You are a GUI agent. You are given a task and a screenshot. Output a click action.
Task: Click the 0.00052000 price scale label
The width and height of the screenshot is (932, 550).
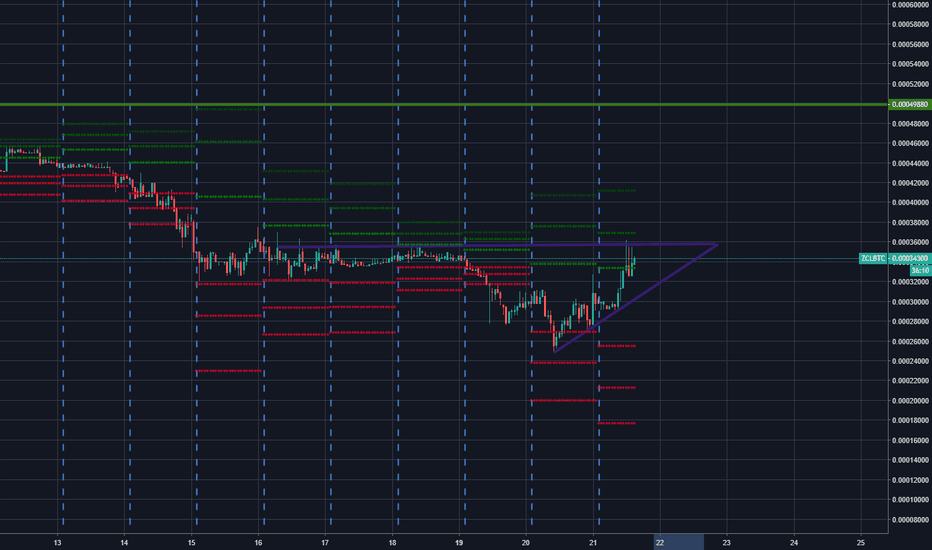[911, 84]
